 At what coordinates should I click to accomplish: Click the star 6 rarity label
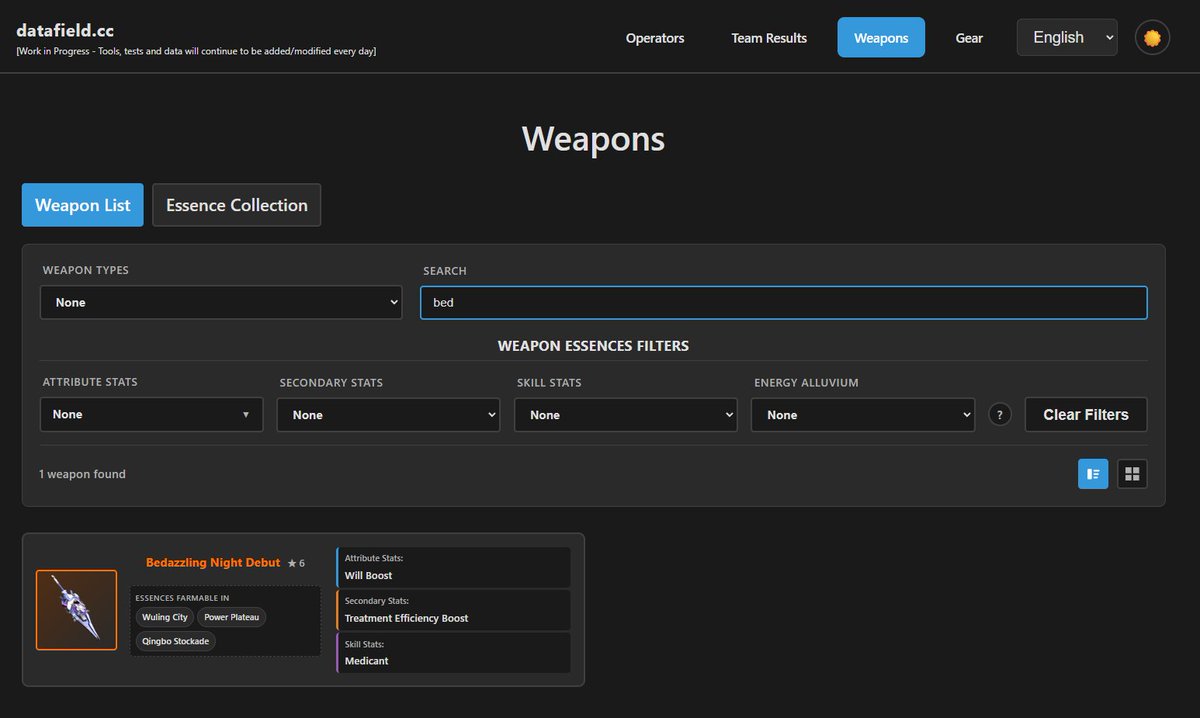pos(296,564)
